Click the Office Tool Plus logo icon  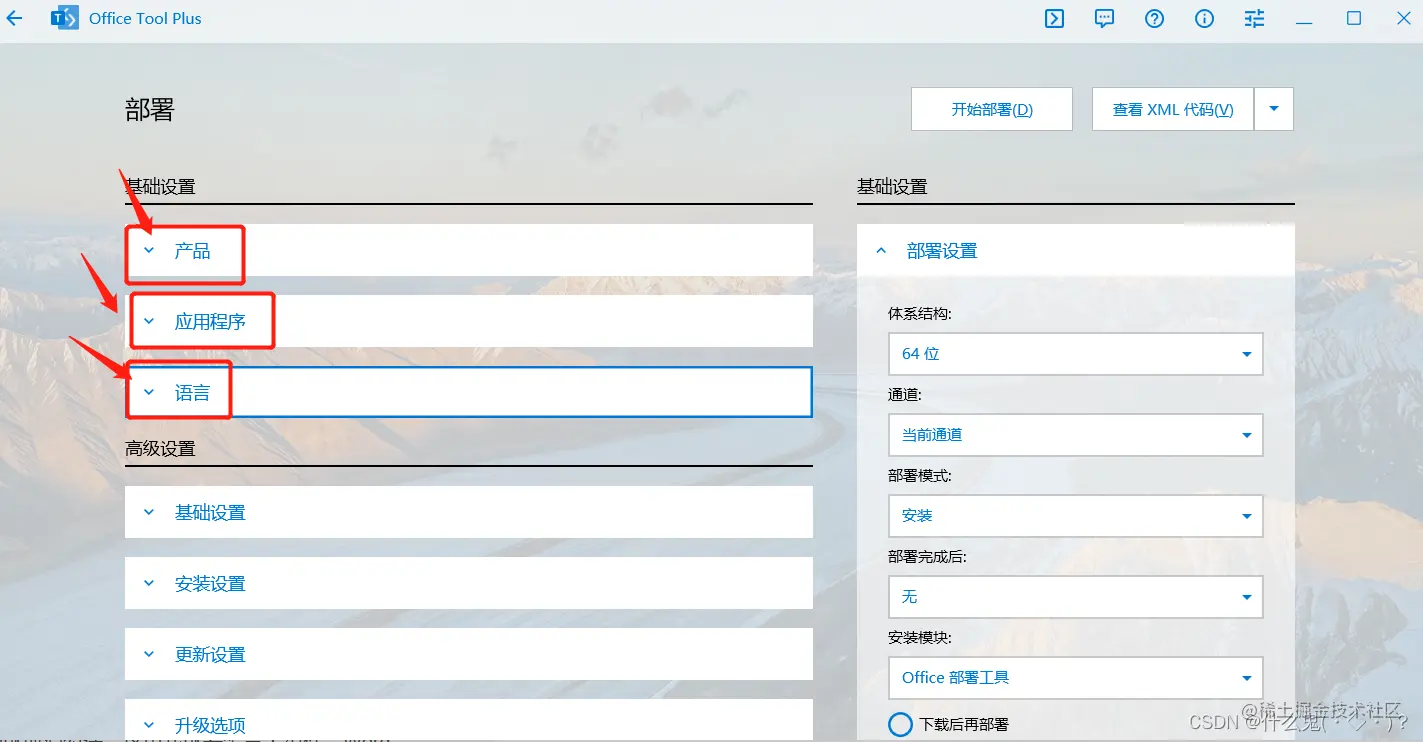click(64, 17)
